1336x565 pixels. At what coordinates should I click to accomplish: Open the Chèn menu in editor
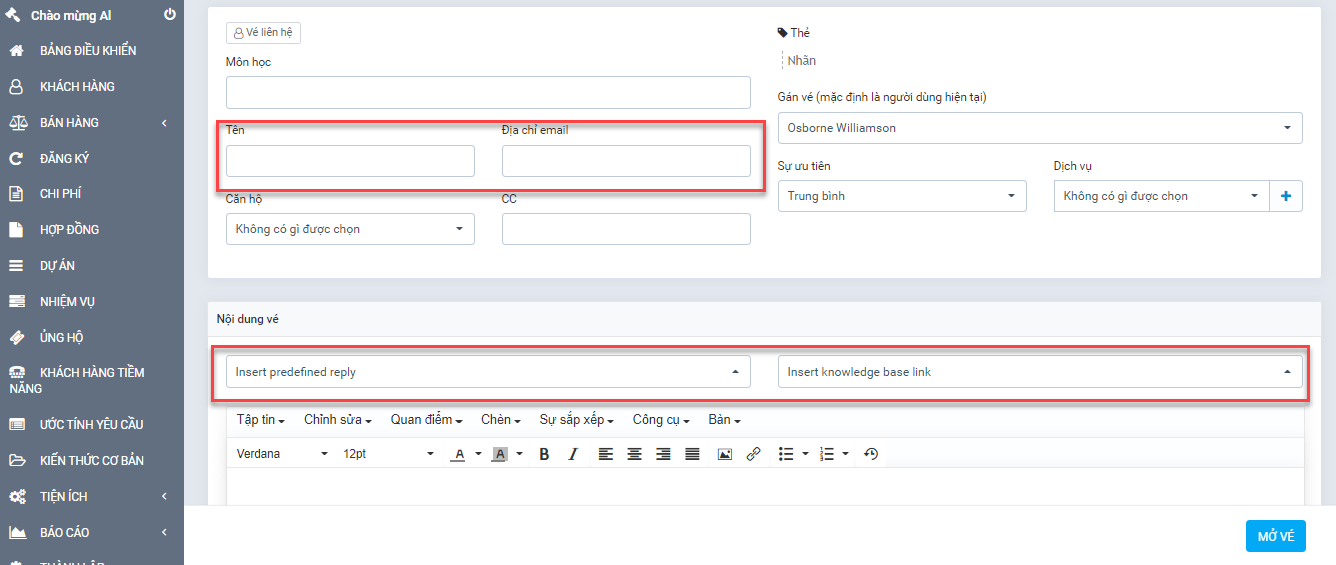pyautogui.click(x=500, y=420)
